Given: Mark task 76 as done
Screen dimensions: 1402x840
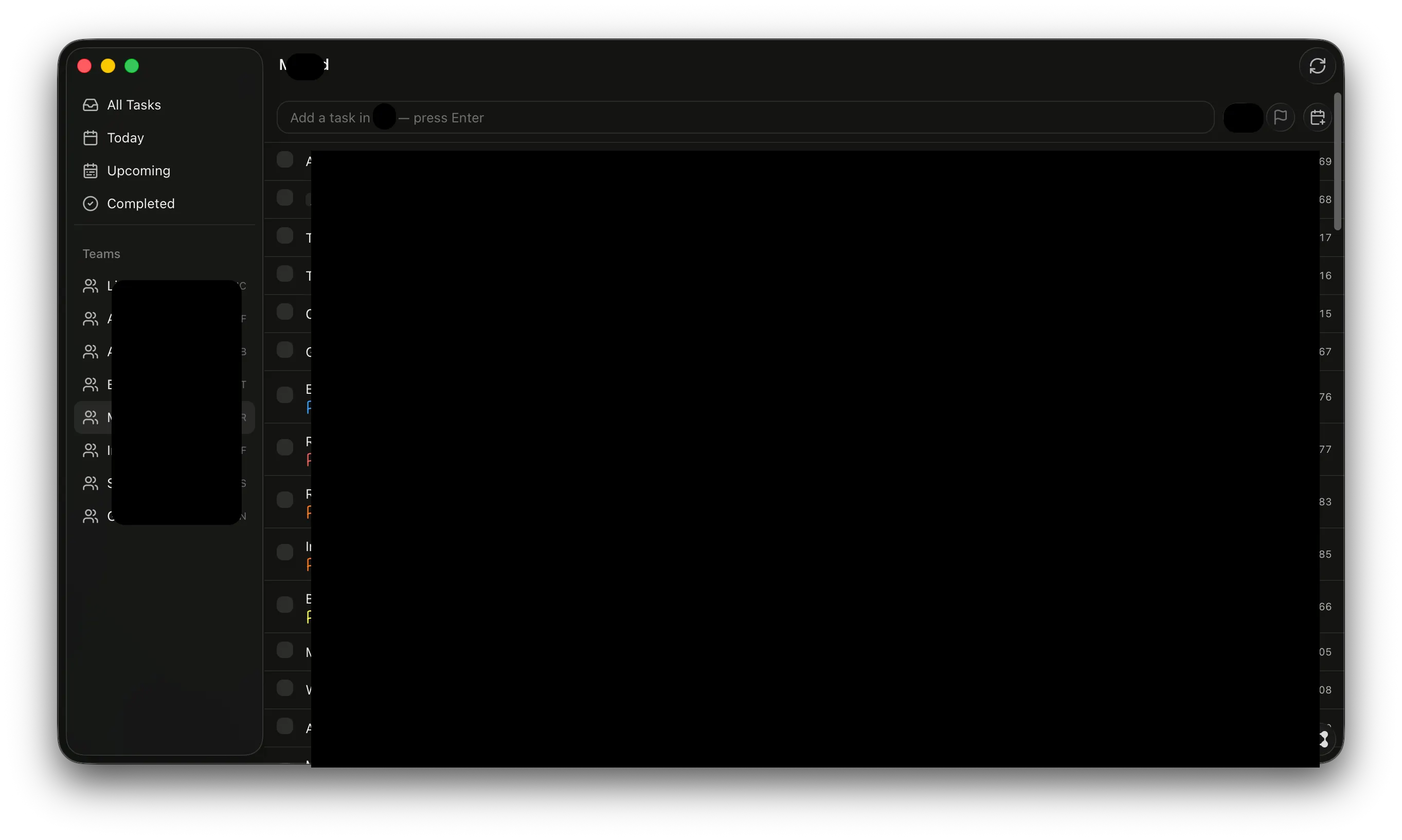Looking at the screenshot, I should 285,395.
